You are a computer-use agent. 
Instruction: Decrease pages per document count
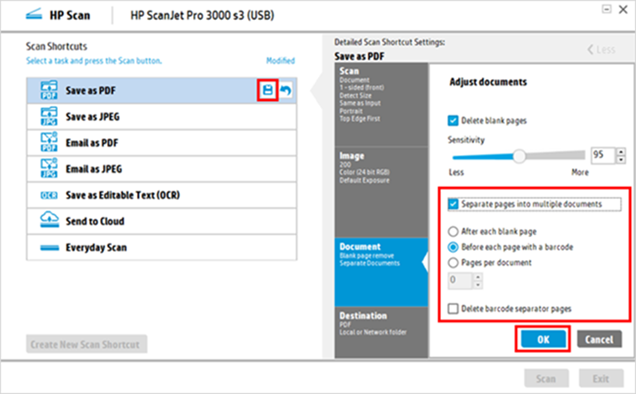[478, 285]
